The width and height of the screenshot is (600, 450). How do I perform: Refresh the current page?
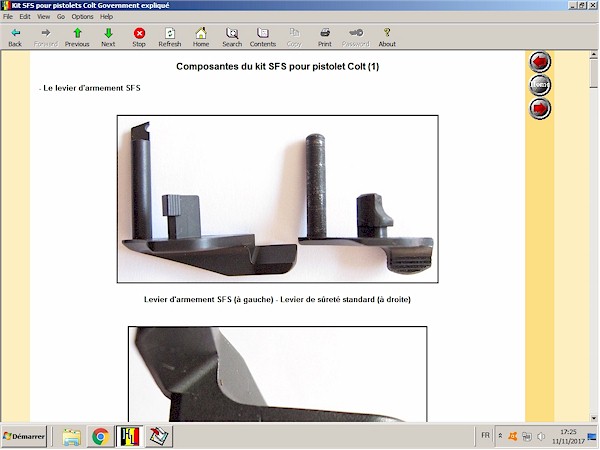170,37
